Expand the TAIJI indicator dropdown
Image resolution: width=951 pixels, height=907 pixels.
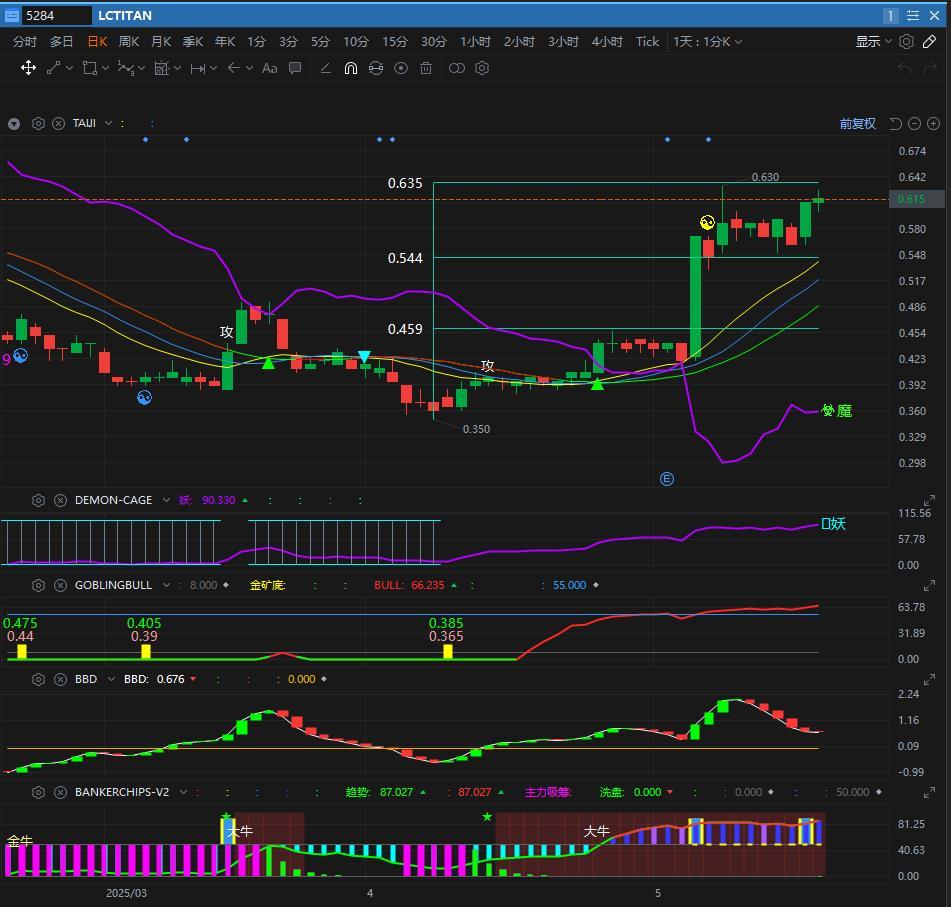click(109, 123)
